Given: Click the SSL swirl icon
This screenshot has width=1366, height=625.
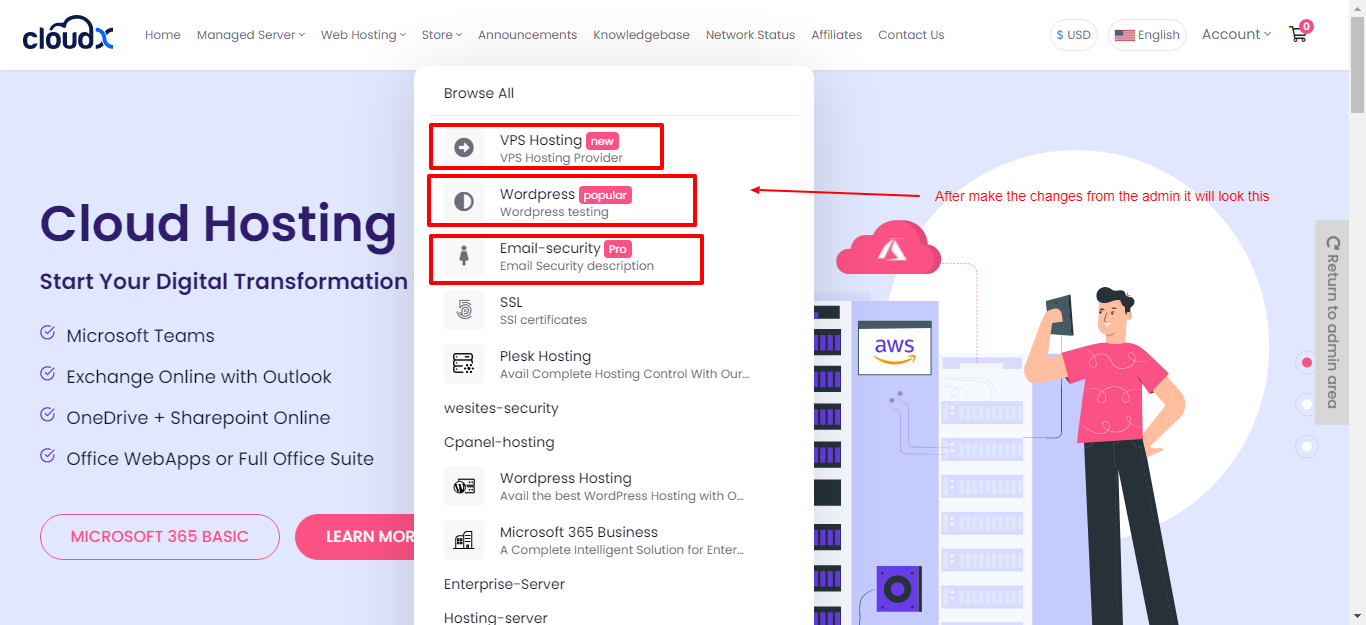Looking at the screenshot, I should (x=464, y=310).
